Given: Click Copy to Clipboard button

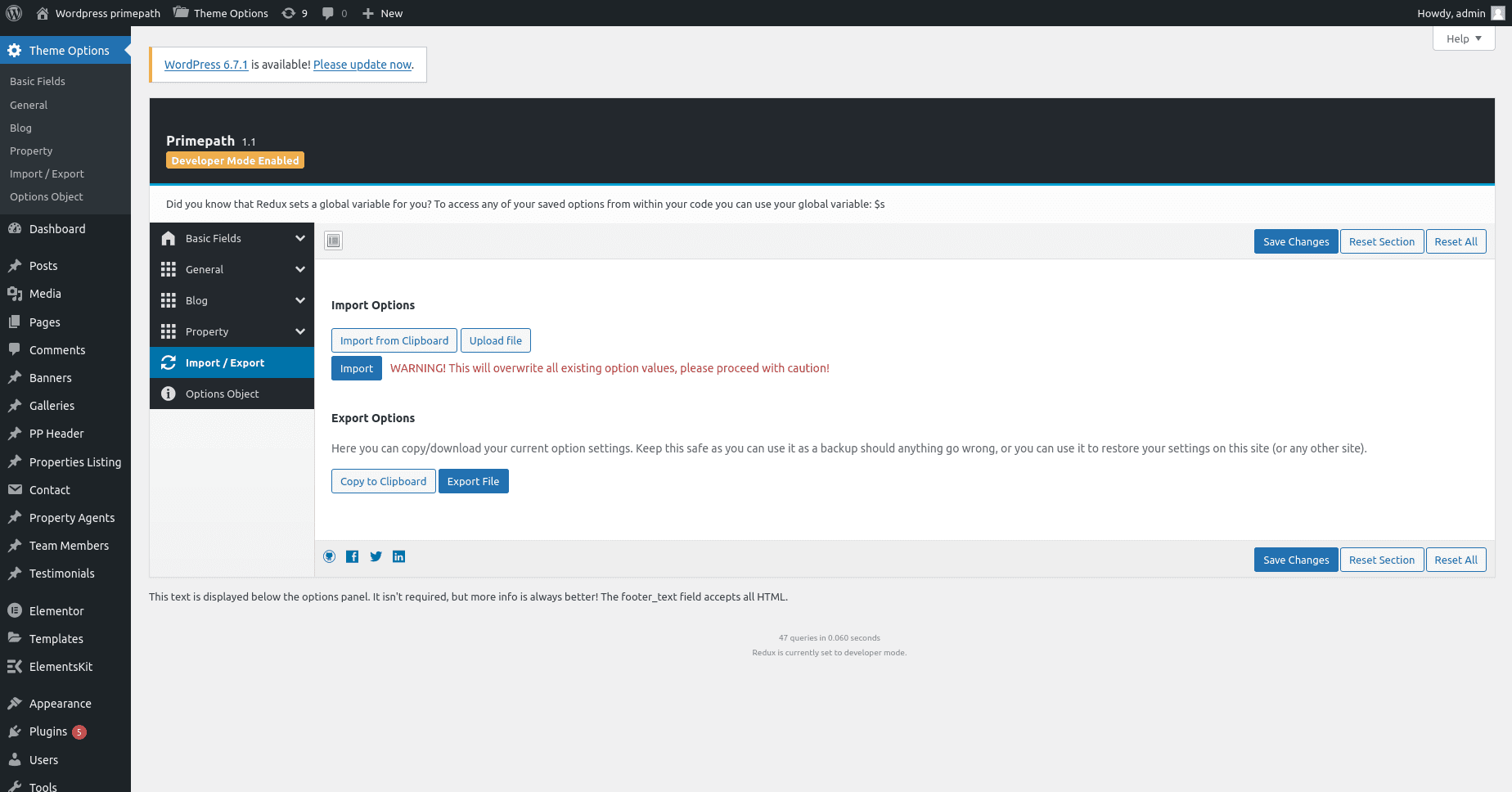Looking at the screenshot, I should point(384,481).
